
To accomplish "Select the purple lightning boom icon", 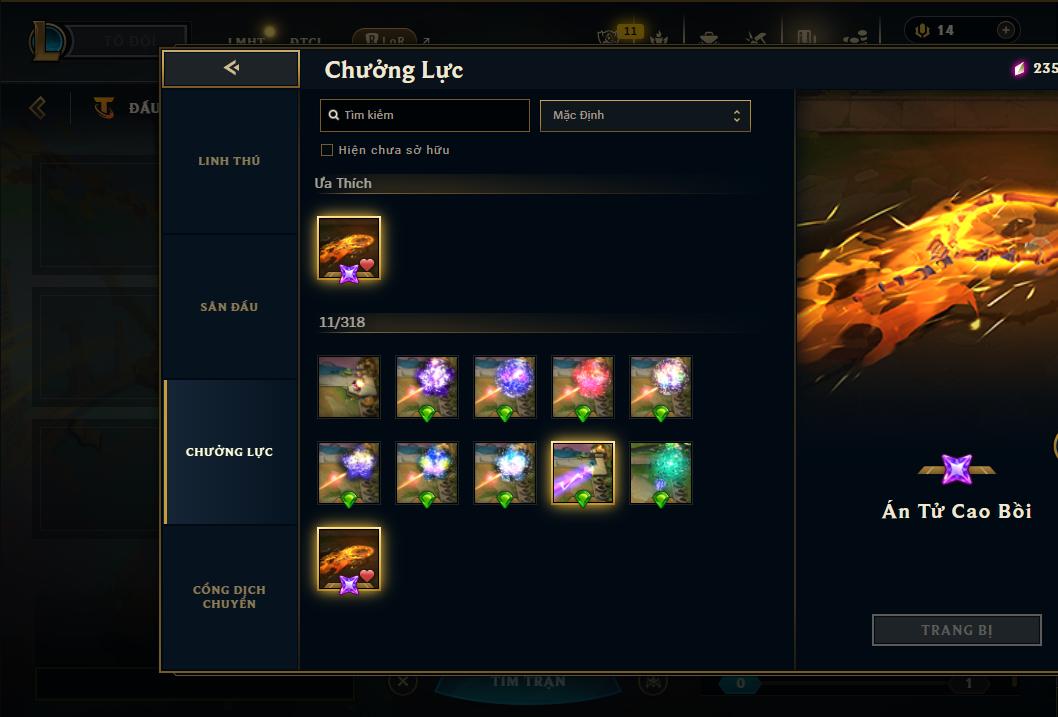I will 583,473.
